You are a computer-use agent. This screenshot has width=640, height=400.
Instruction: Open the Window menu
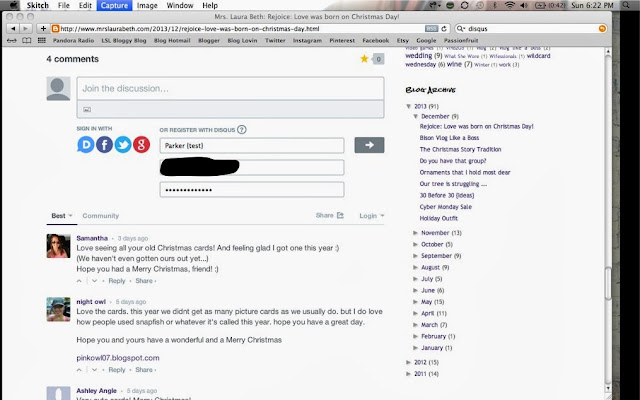(x=180, y=5)
